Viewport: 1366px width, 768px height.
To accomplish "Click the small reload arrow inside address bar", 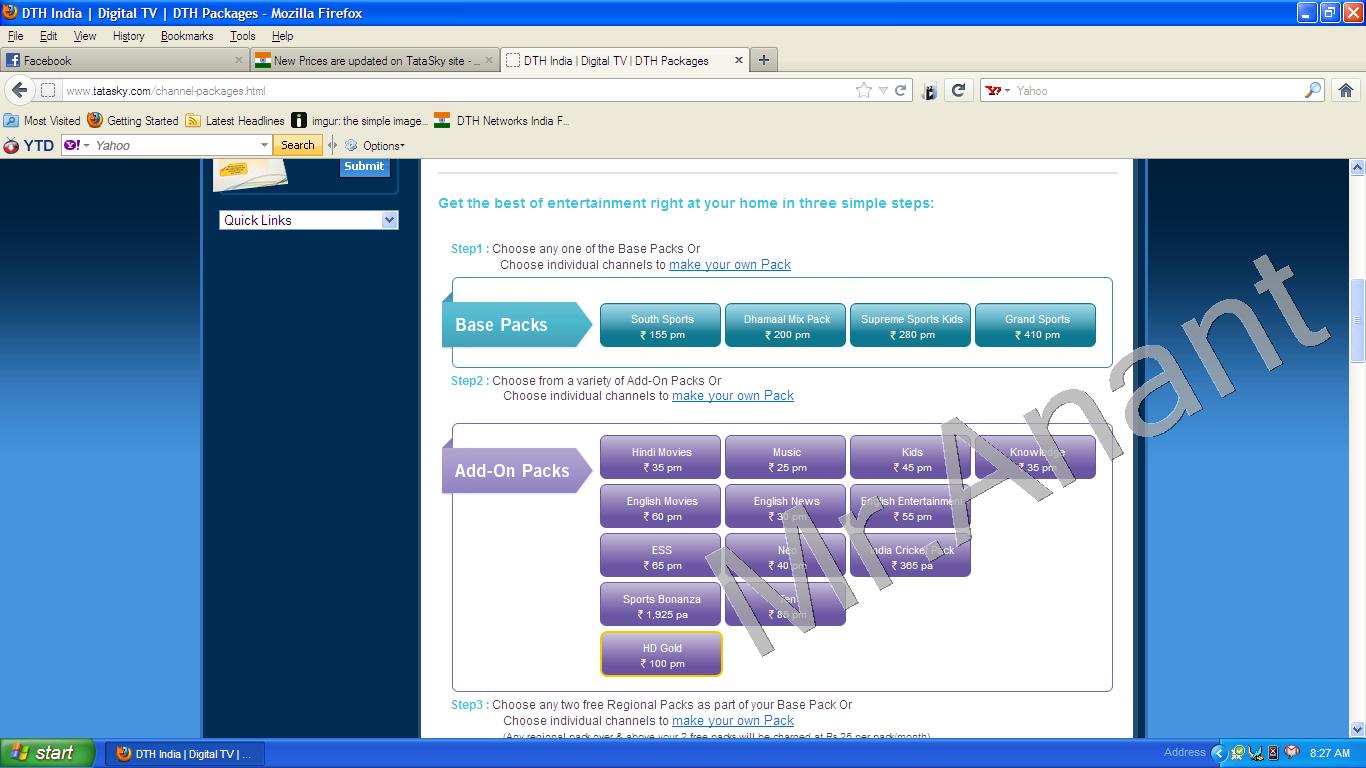I will 900,90.
